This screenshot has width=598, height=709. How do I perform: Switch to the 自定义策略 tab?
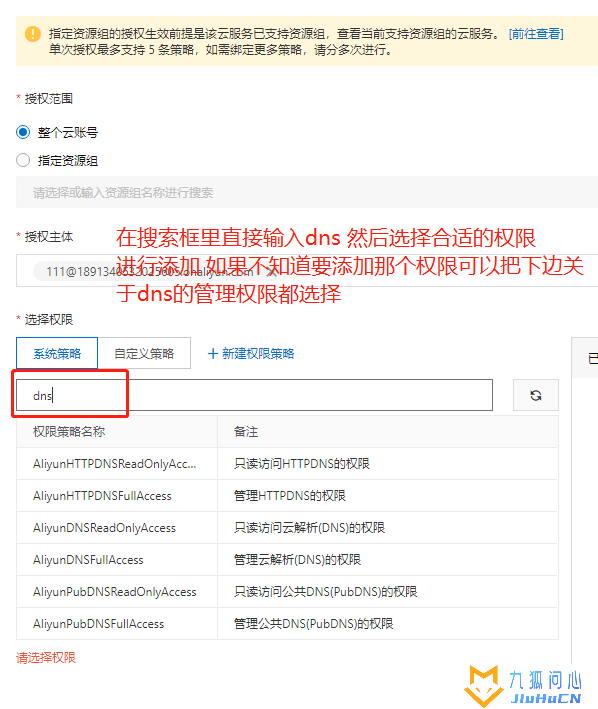pos(144,353)
